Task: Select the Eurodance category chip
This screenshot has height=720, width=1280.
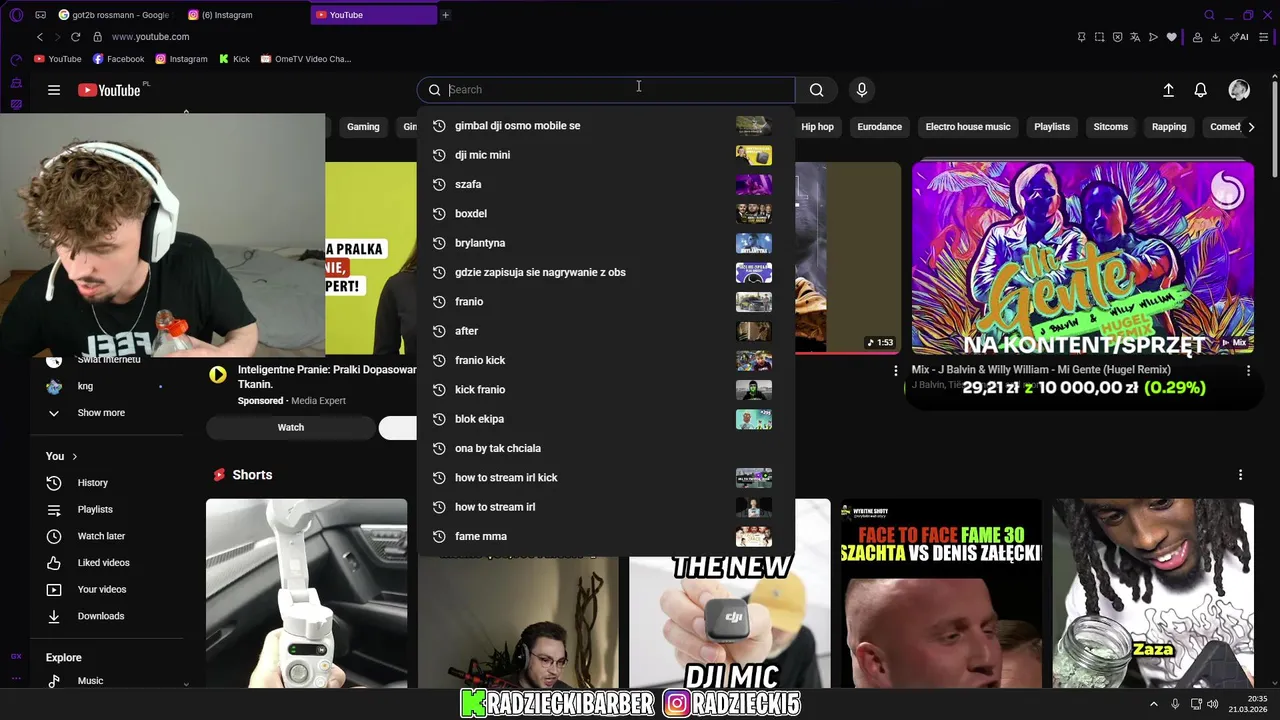Action: 880,127
